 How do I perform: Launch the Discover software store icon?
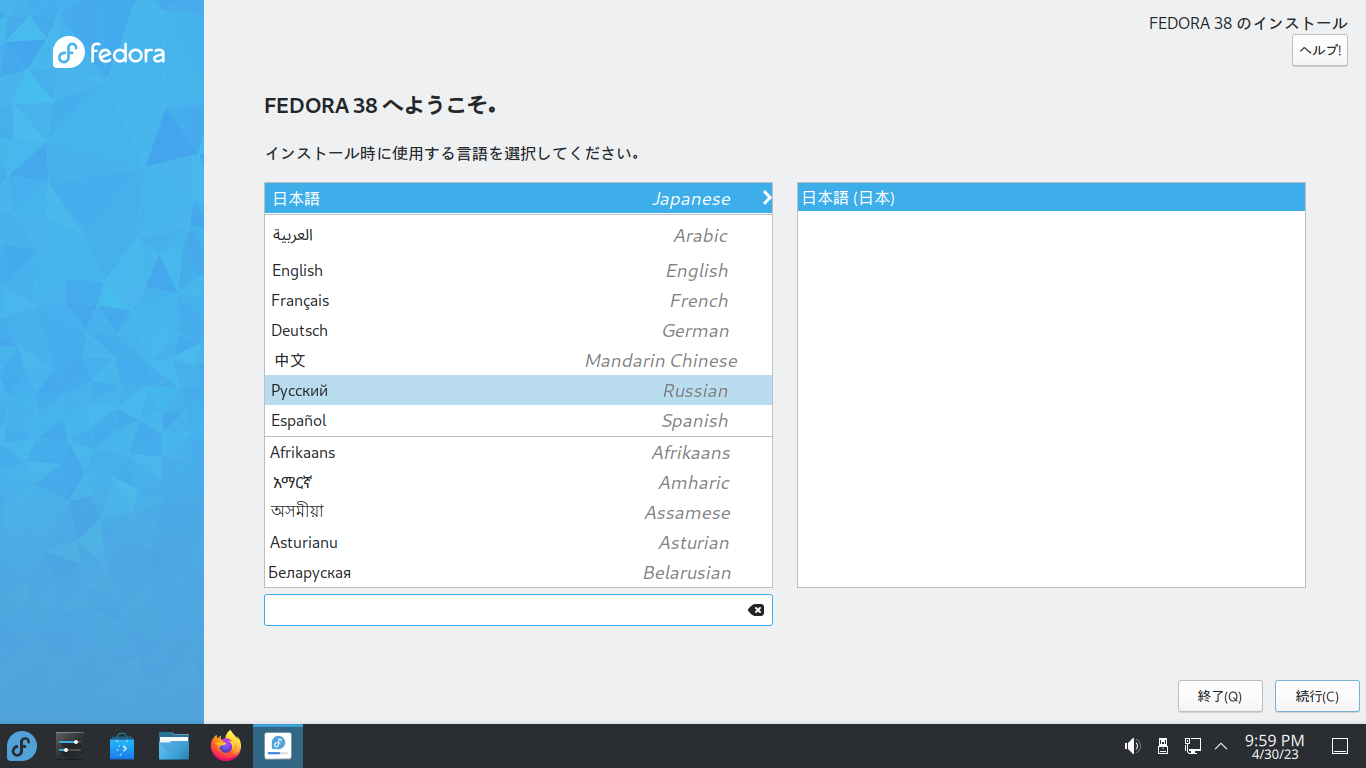[x=122, y=746]
